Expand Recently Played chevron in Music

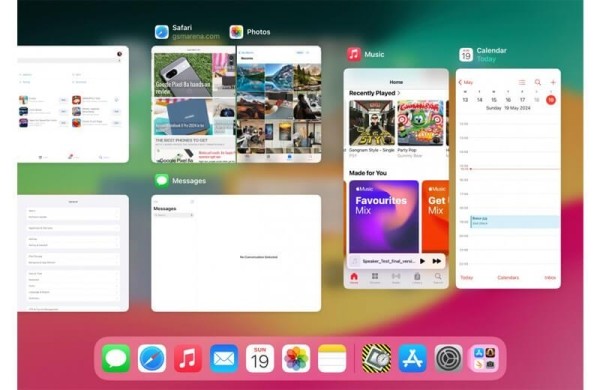399,93
